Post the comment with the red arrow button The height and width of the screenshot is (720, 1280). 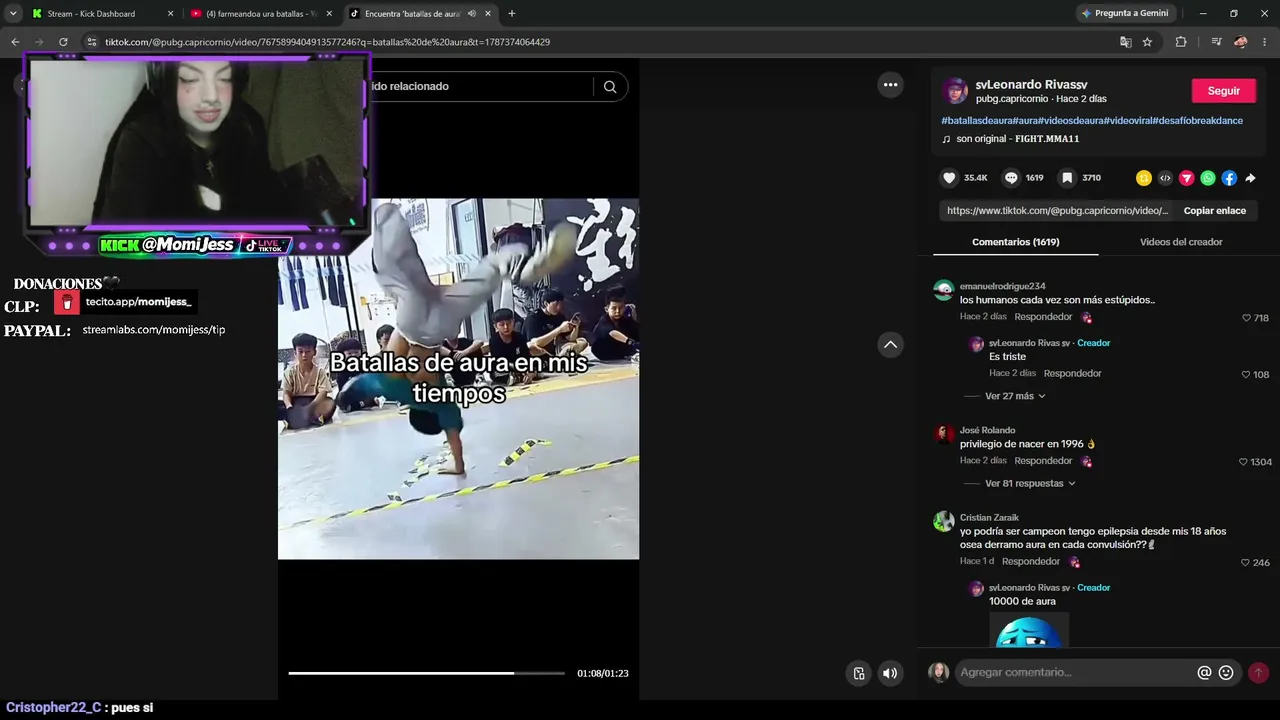point(1258,673)
